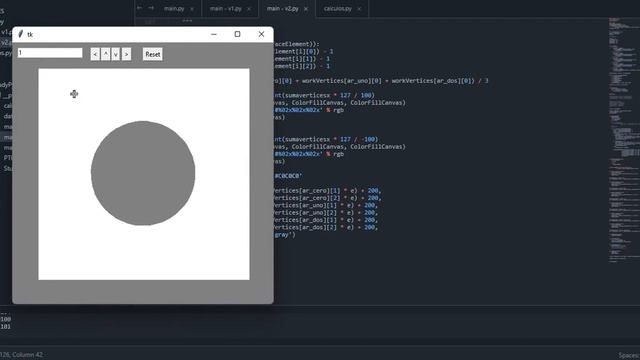Screen dimensions: 640x360
Task: Close the tk window
Action: (262, 34)
